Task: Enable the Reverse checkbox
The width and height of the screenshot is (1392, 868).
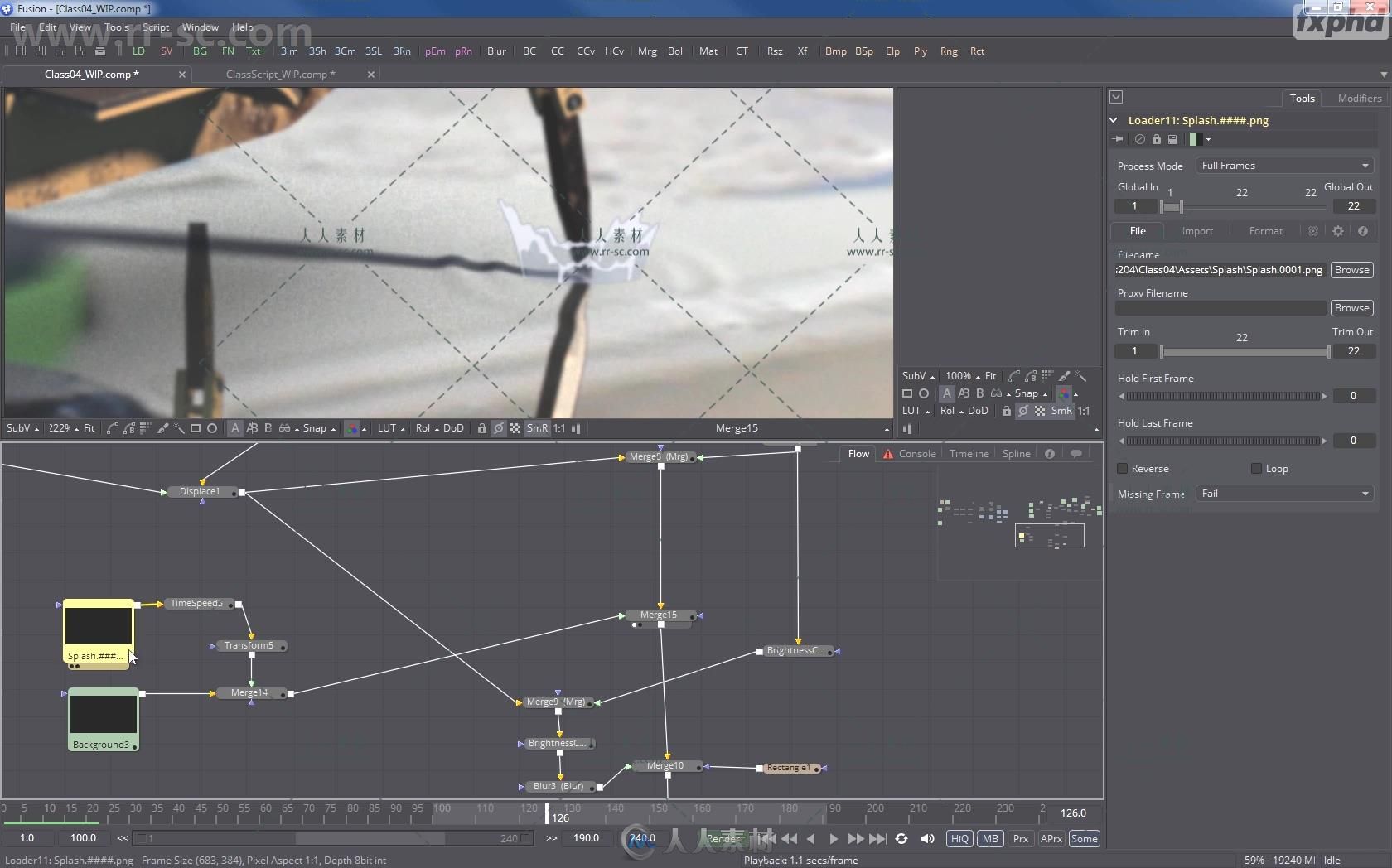Action: point(1123,469)
